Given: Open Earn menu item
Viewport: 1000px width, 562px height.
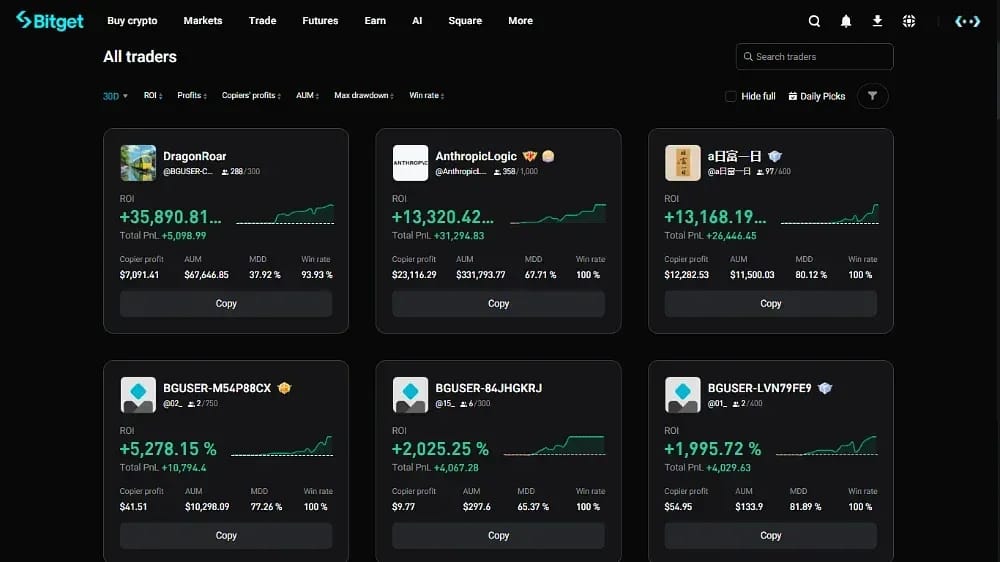Looking at the screenshot, I should click(375, 20).
